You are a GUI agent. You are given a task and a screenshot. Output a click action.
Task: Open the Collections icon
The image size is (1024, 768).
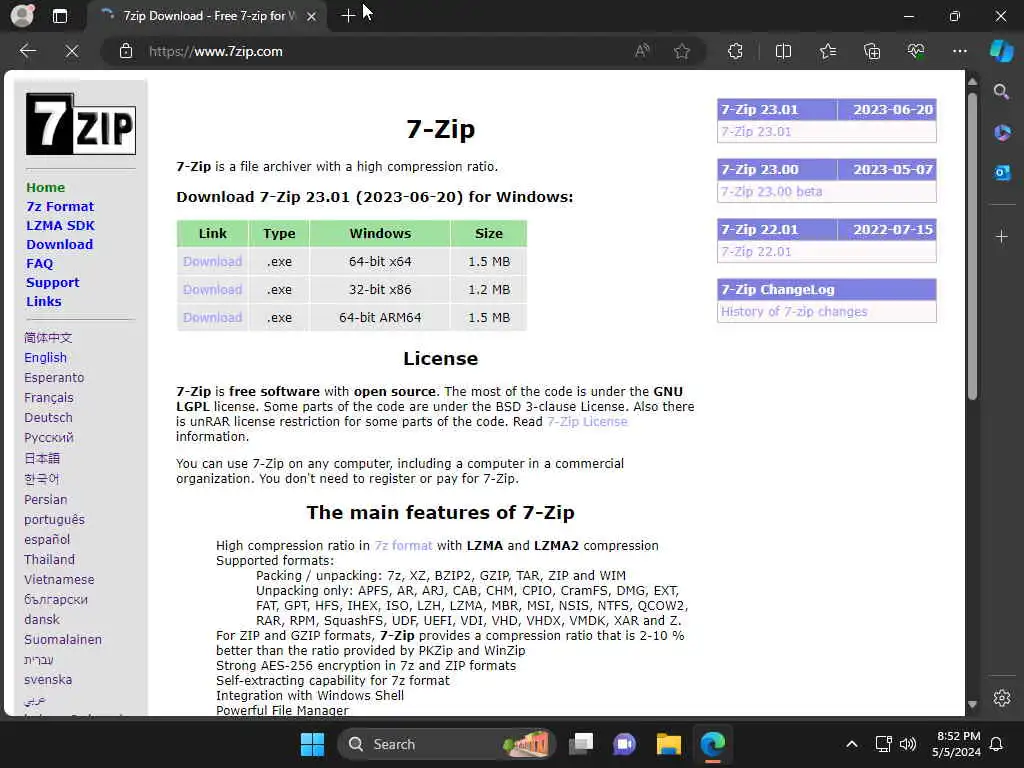click(x=872, y=51)
